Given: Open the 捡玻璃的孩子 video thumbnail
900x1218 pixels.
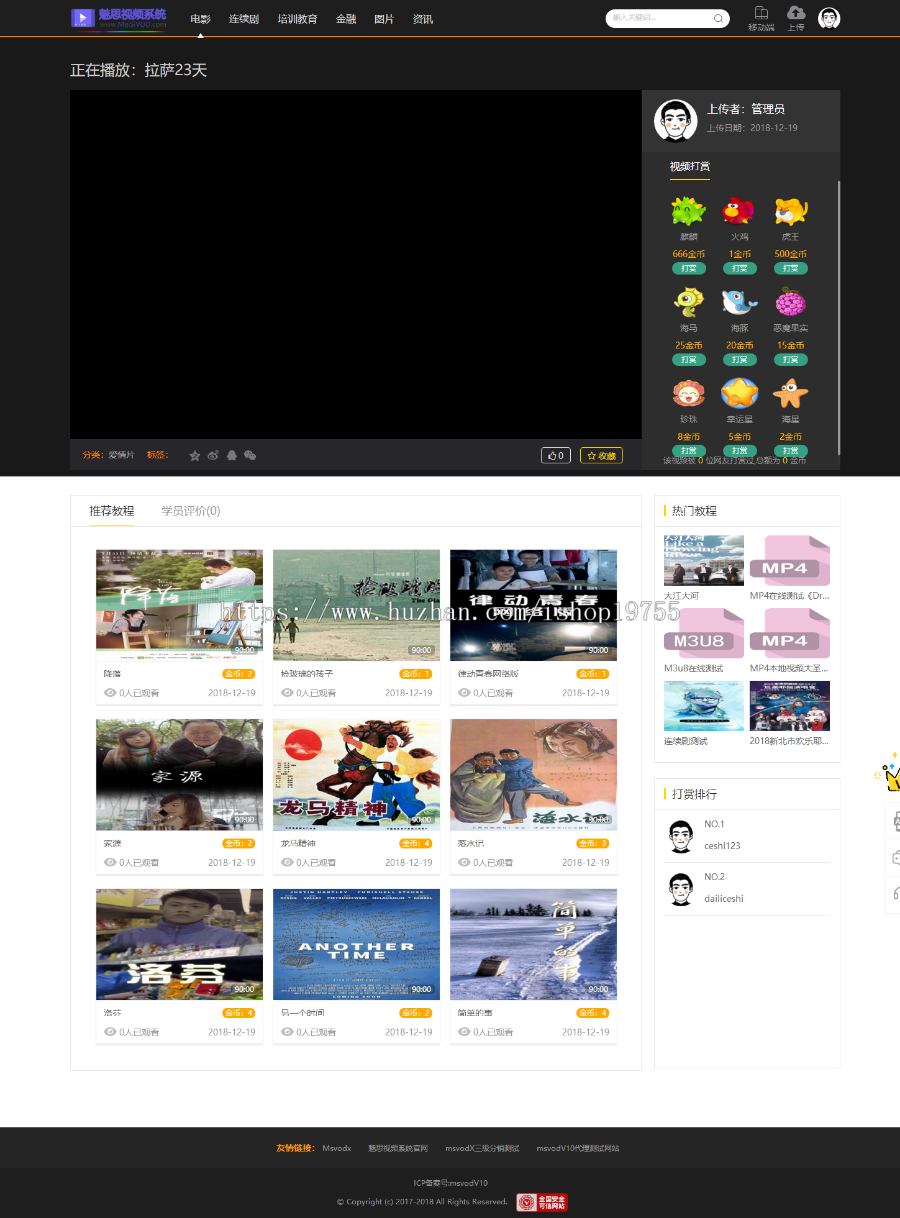Looking at the screenshot, I should pos(356,604).
